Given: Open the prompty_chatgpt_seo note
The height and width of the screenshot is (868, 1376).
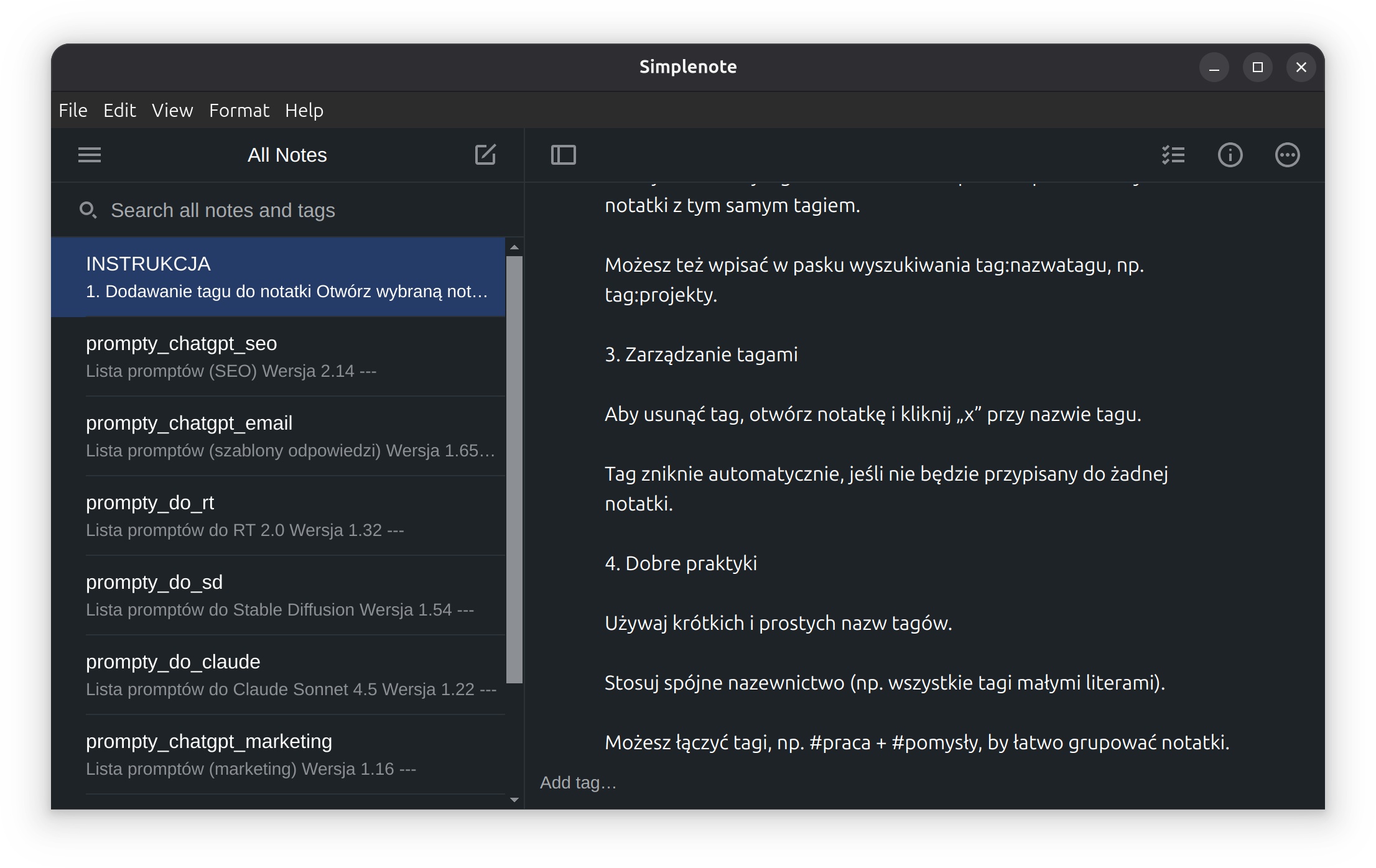Looking at the screenshot, I should point(279,356).
